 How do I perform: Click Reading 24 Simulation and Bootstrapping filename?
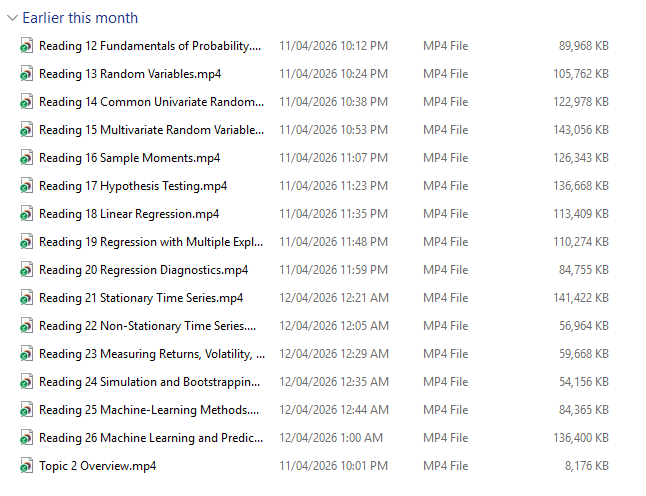150,382
